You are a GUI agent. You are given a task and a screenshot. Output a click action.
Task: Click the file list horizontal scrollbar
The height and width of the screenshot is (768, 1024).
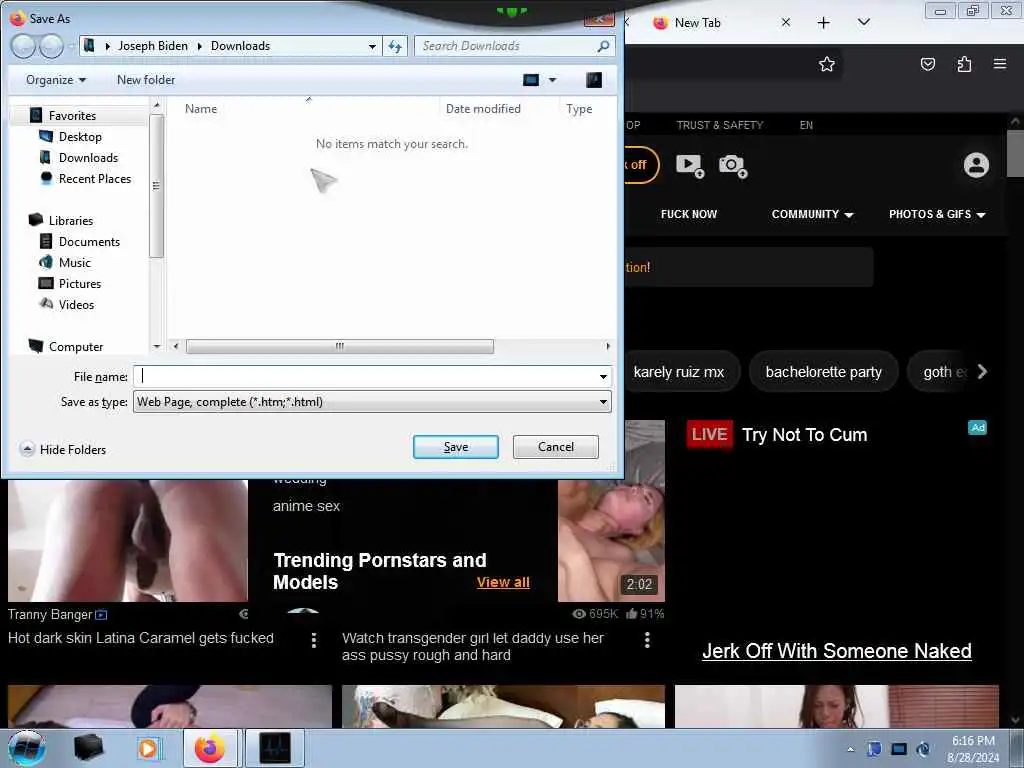pyautogui.click(x=340, y=346)
